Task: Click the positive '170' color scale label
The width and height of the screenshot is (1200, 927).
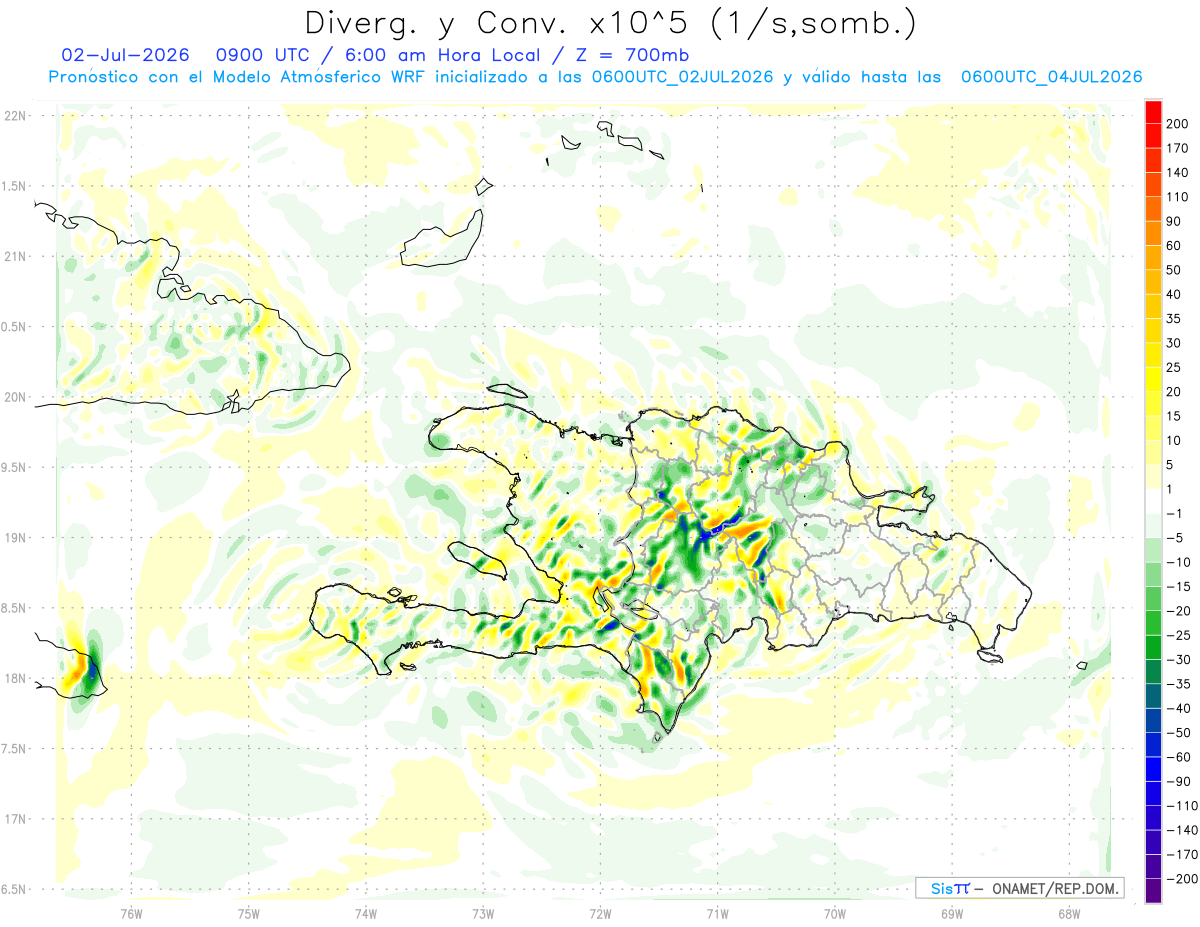Action: (x=1177, y=148)
